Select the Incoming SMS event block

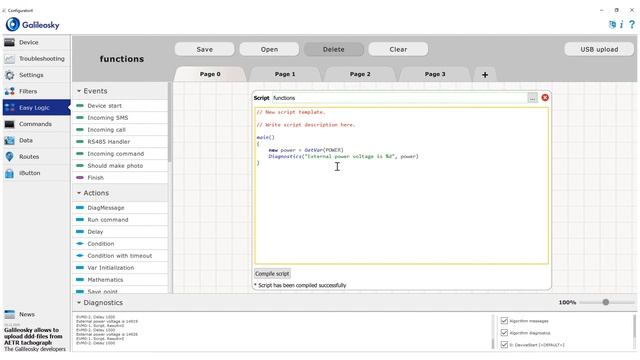point(120,118)
